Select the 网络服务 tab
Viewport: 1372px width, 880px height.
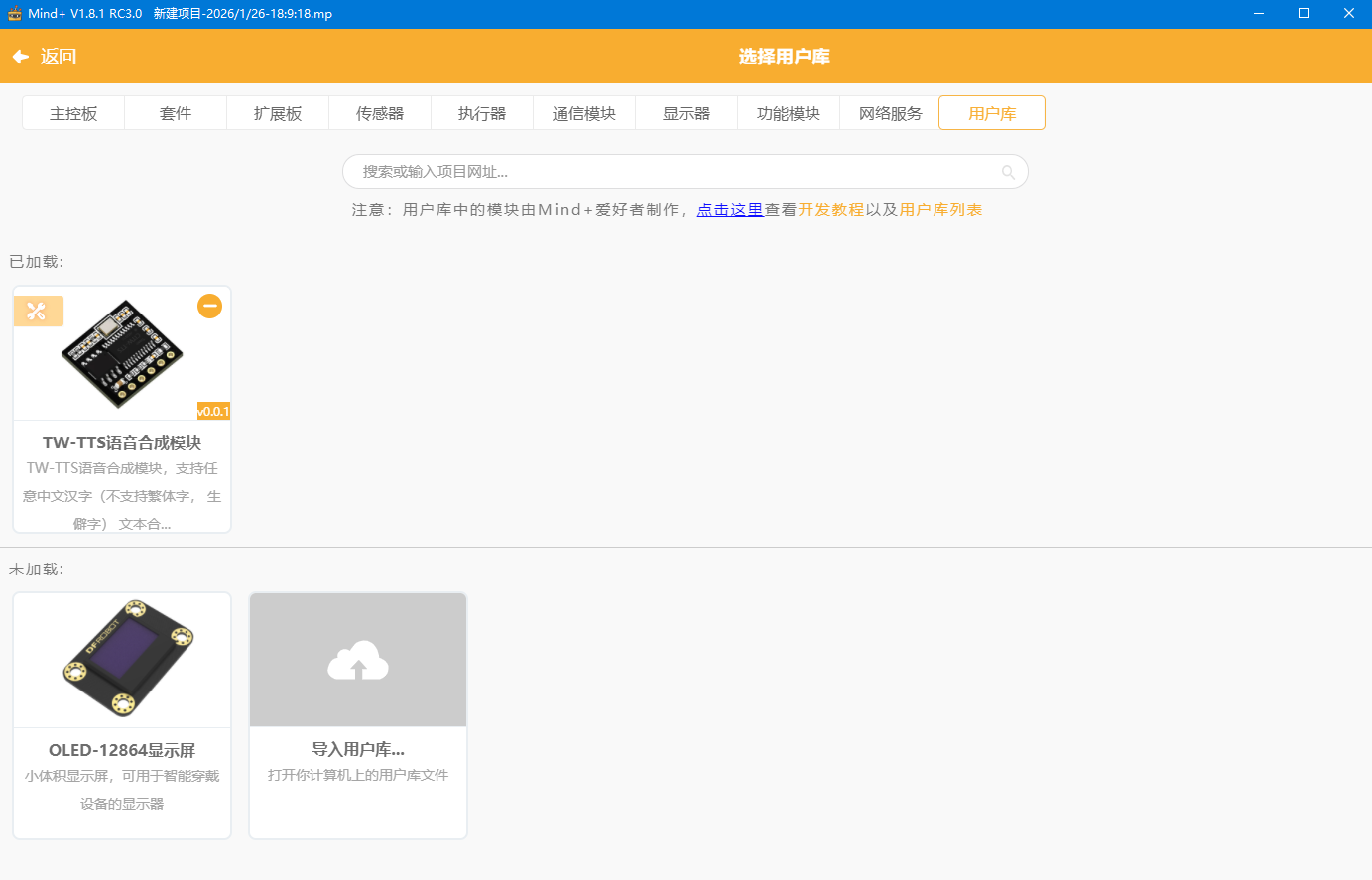tap(891, 113)
